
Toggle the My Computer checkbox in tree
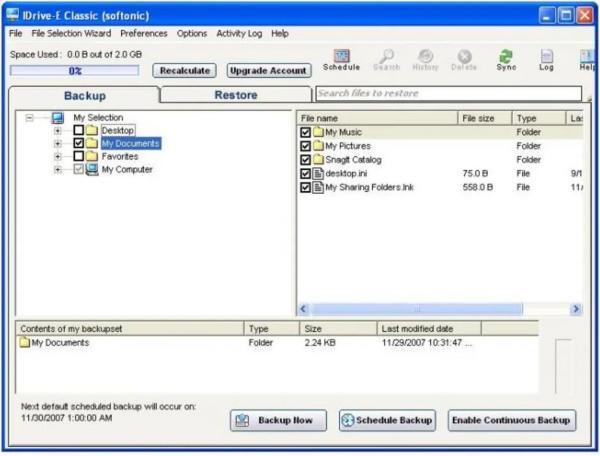[78, 169]
